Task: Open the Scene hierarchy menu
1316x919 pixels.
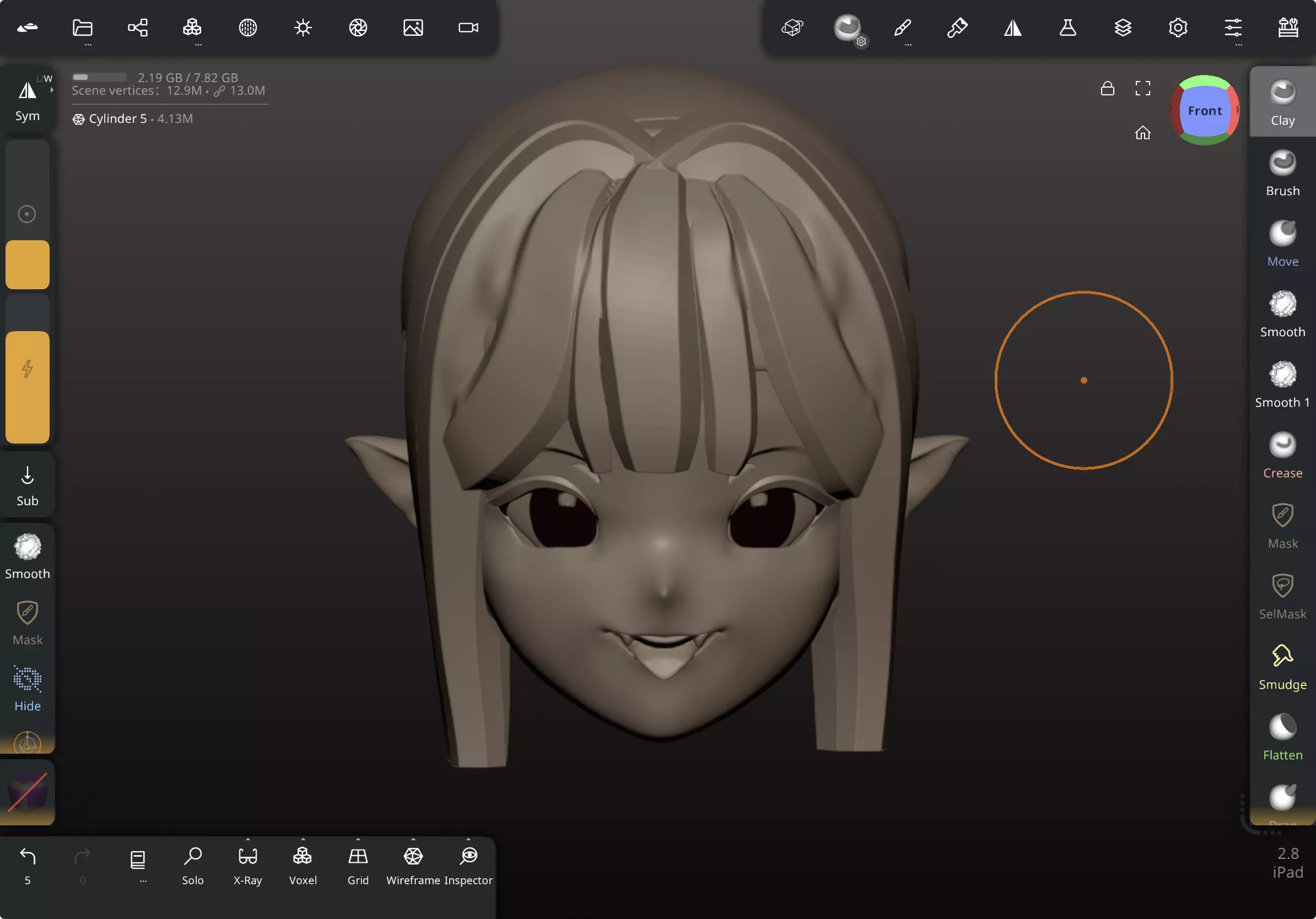Action: point(138,28)
